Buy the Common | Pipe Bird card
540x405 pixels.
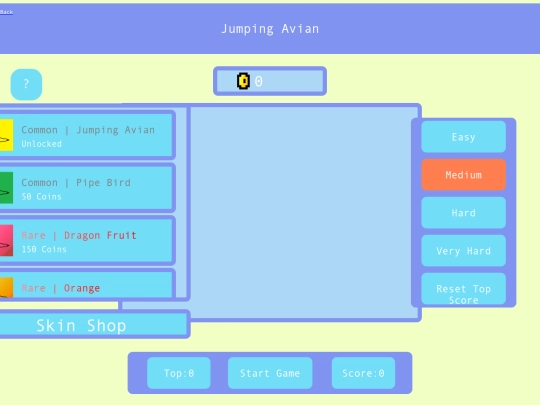(87, 188)
